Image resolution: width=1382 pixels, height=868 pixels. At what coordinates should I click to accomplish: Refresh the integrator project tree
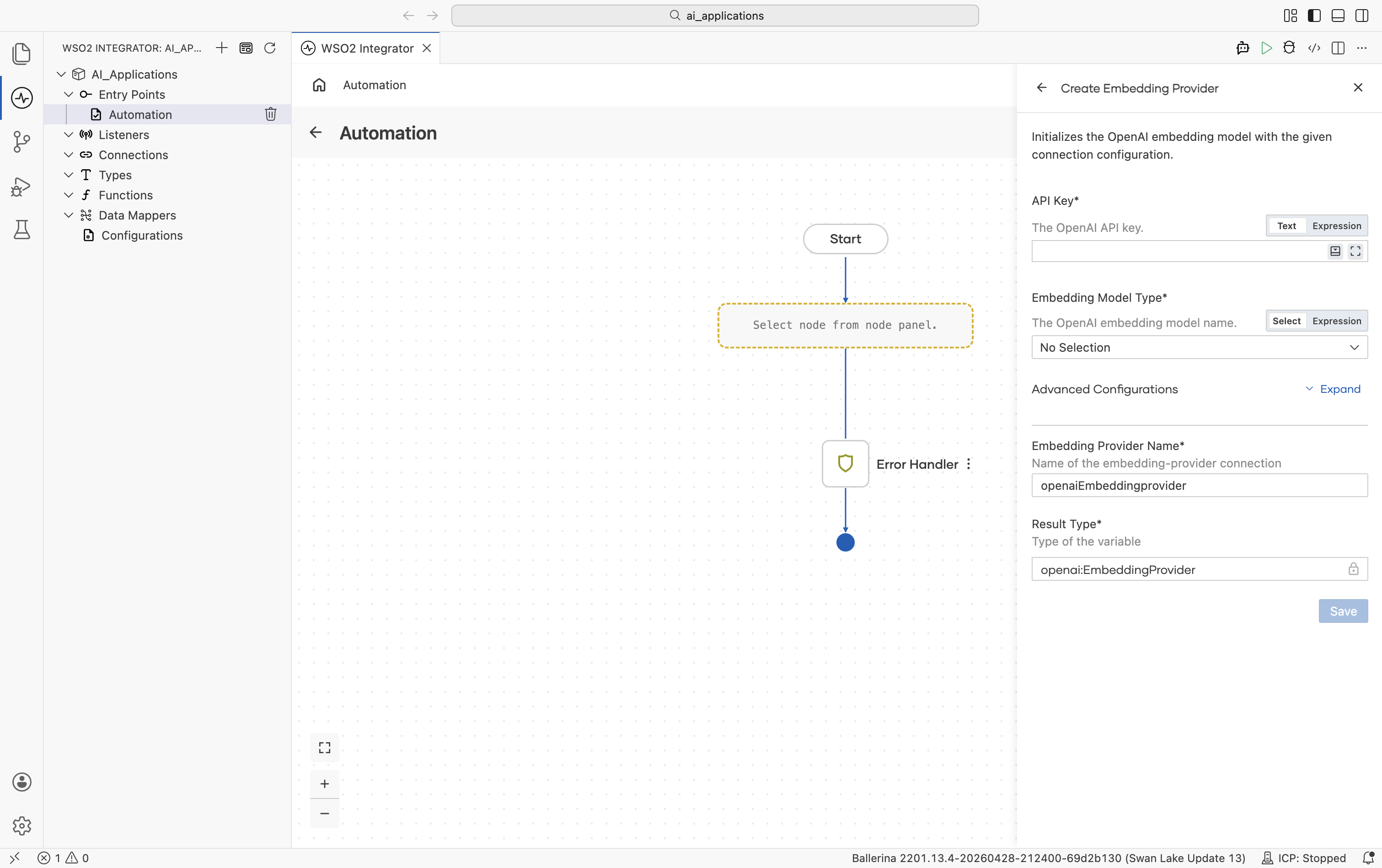(x=270, y=48)
